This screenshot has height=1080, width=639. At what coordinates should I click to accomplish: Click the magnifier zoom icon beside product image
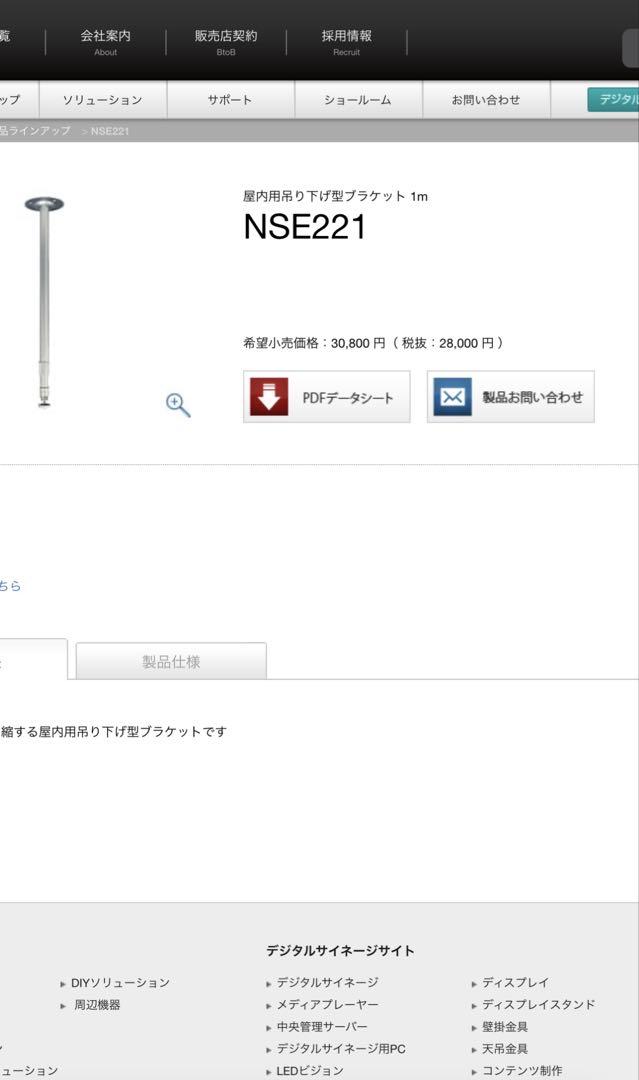pos(178,405)
